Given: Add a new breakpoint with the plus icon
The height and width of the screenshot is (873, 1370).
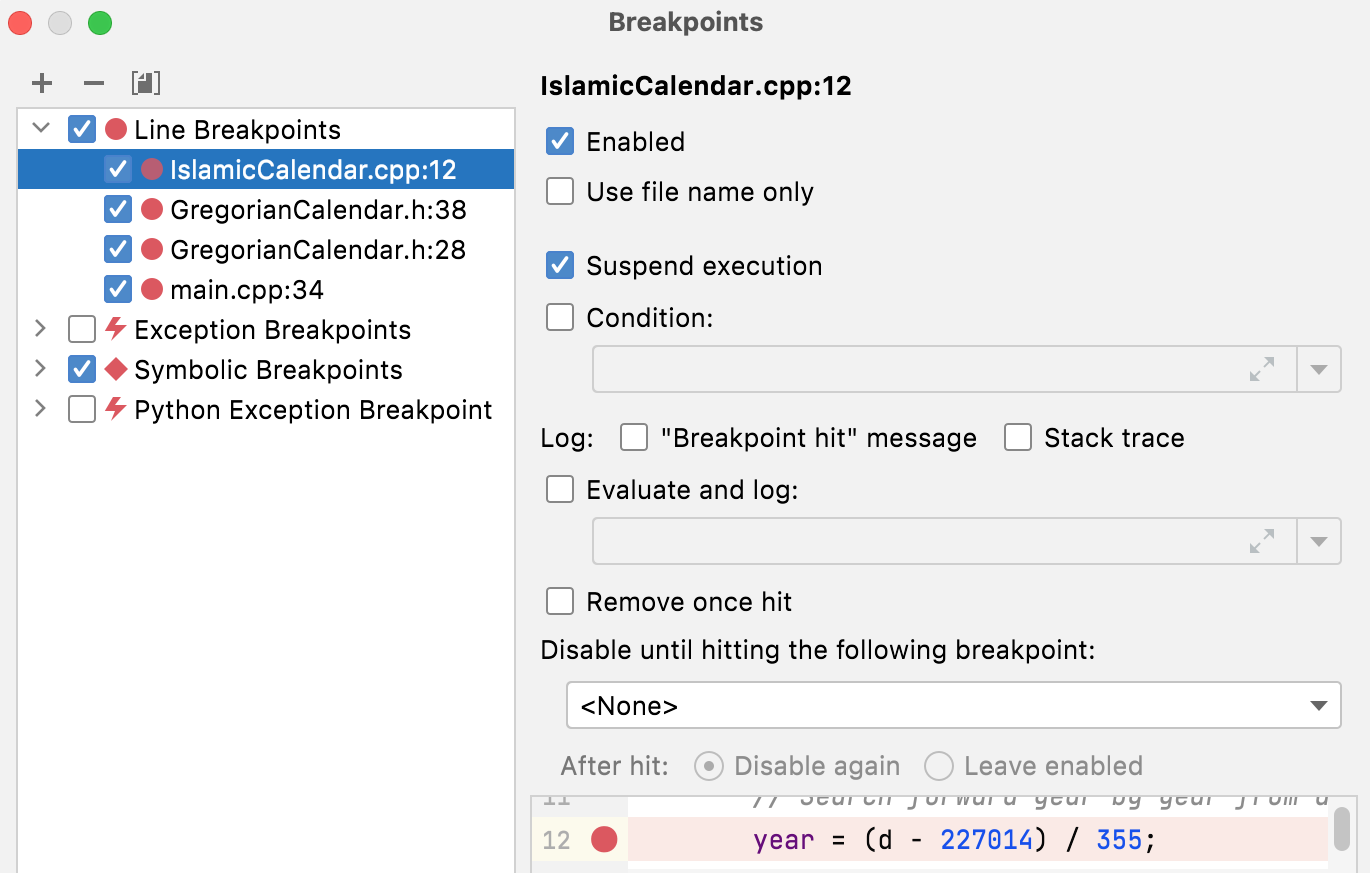Looking at the screenshot, I should [x=42, y=83].
